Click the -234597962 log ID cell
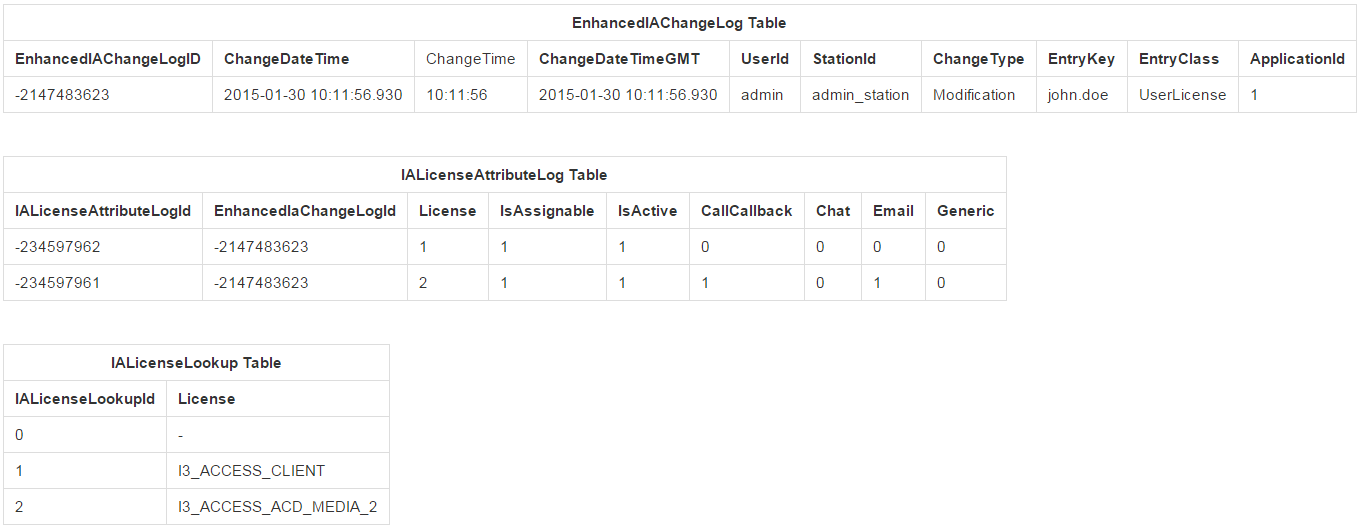 (58, 247)
